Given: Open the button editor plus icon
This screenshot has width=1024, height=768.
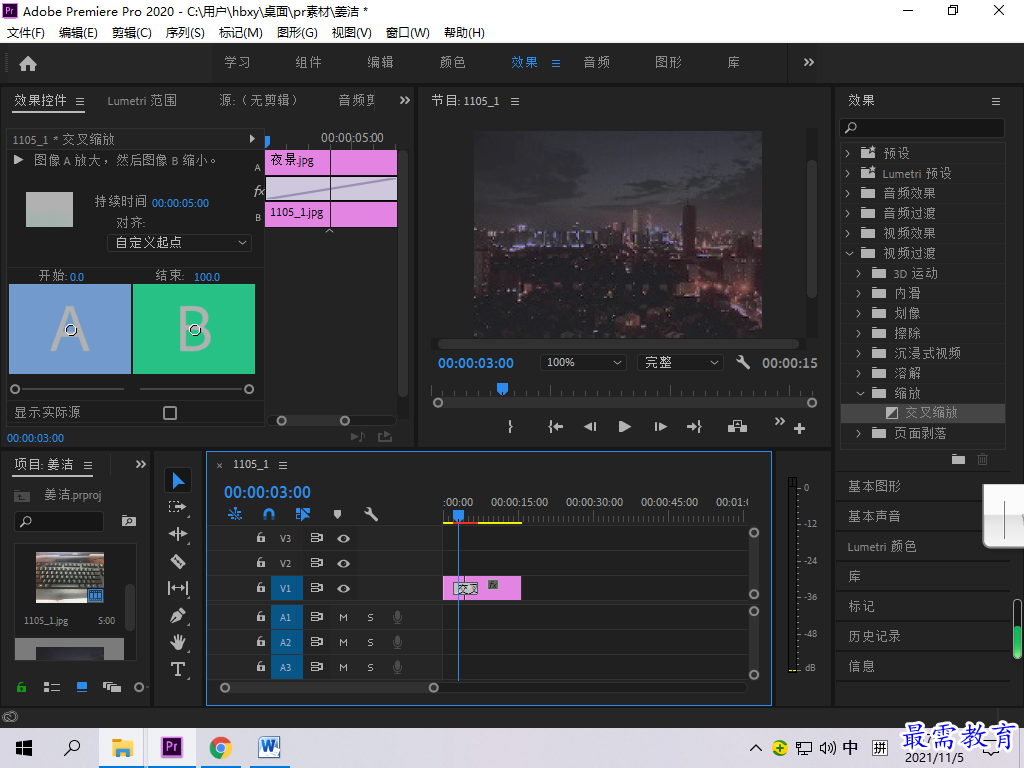Looking at the screenshot, I should (x=799, y=428).
